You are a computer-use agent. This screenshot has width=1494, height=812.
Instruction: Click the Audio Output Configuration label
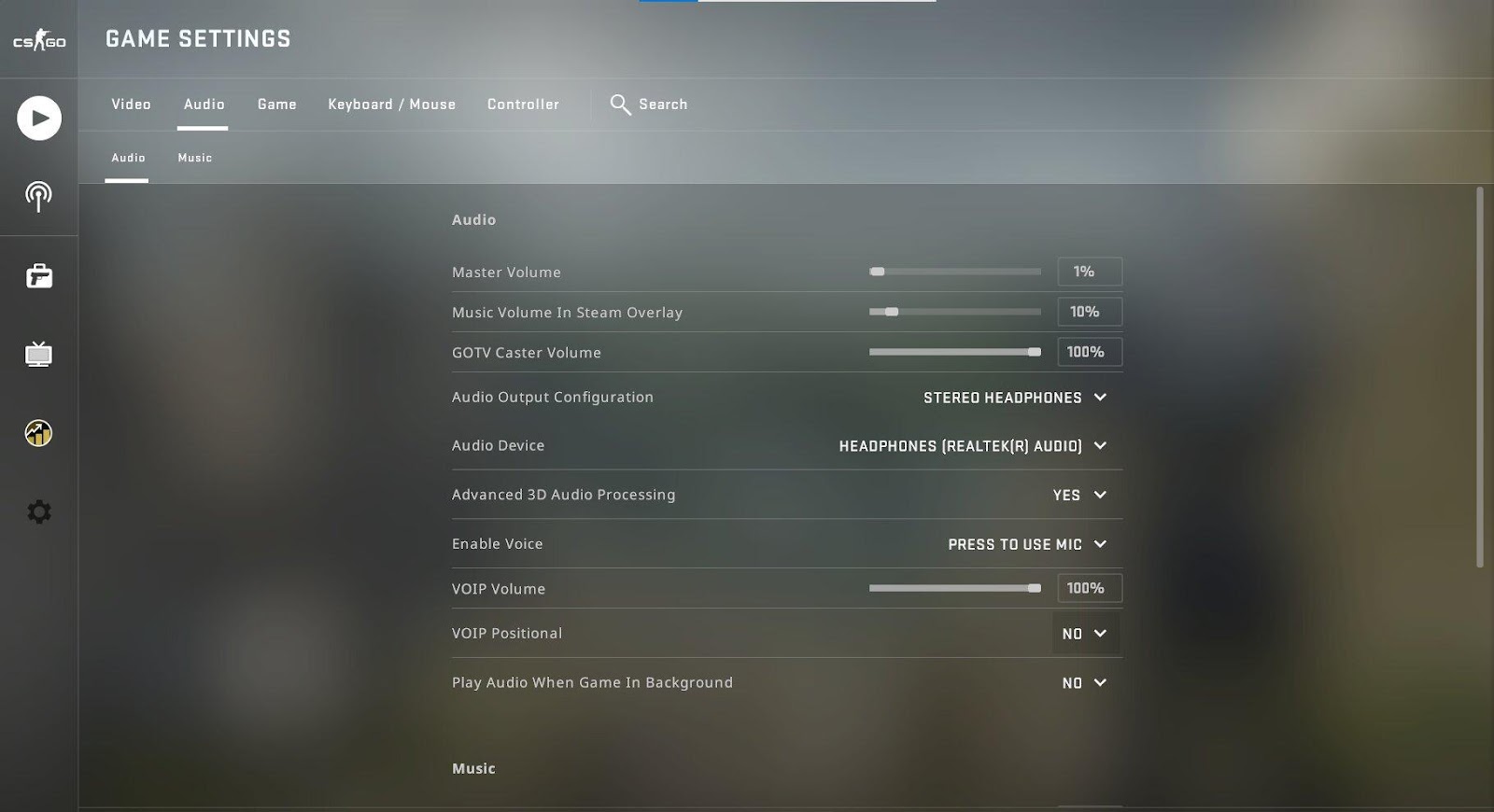tap(553, 398)
